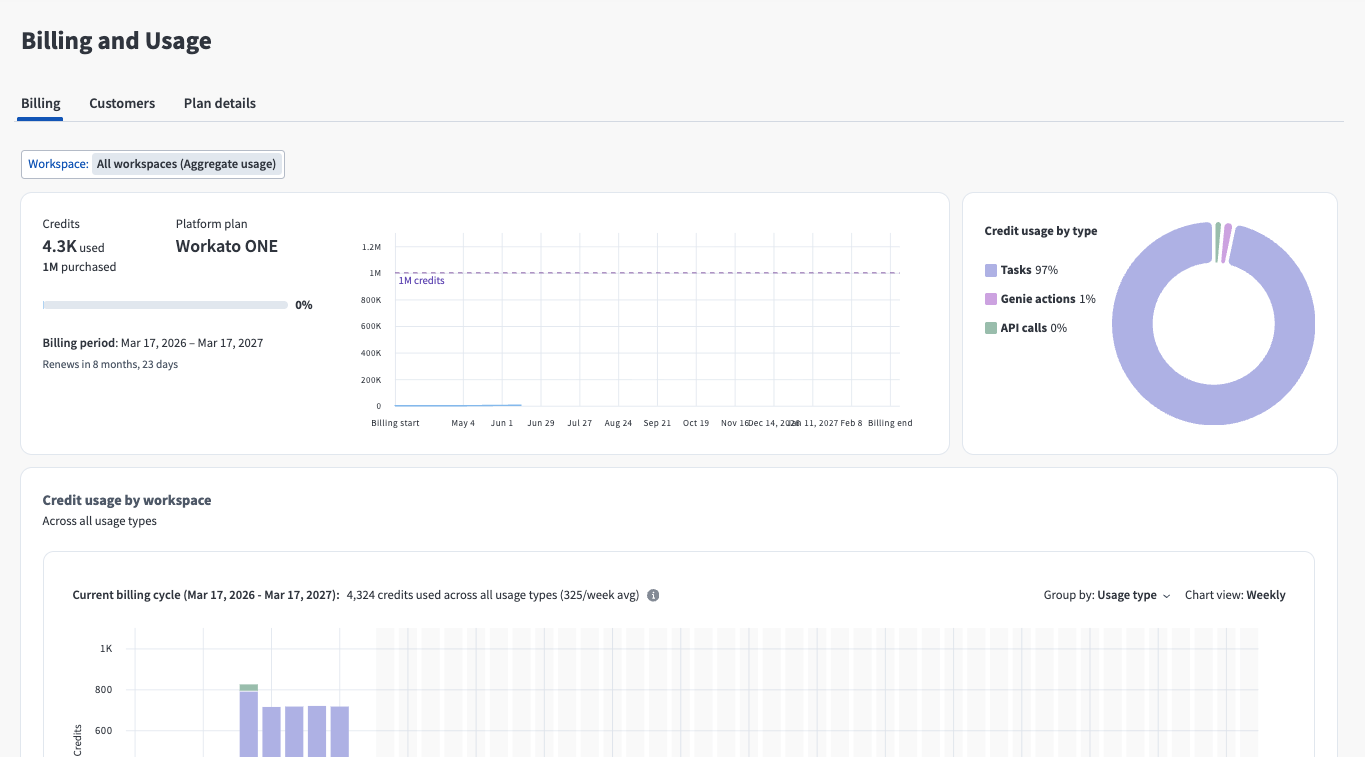Image resolution: width=1365 pixels, height=757 pixels.
Task: Change the Chart view Weekly setting
Action: point(1235,595)
